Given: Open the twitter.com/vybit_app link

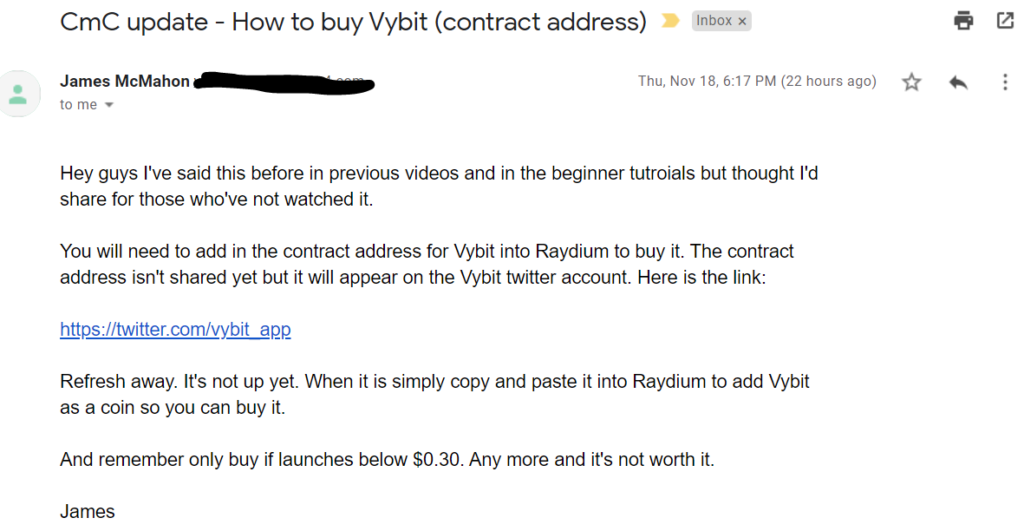Looking at the screenshot, I should tap(175, 329).
